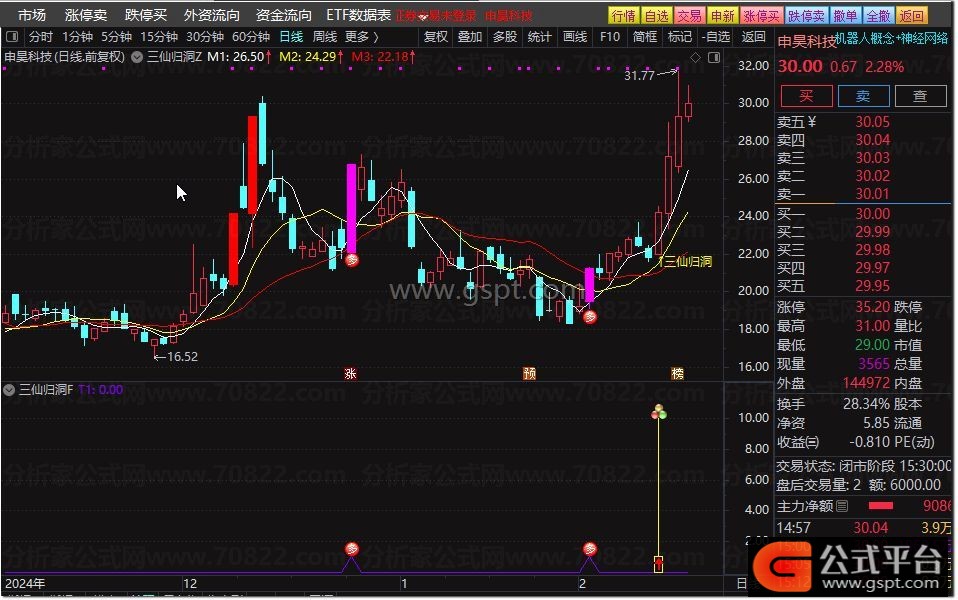
Task: Click the 全撤 cancel-all button
Action: pos(878,15)
